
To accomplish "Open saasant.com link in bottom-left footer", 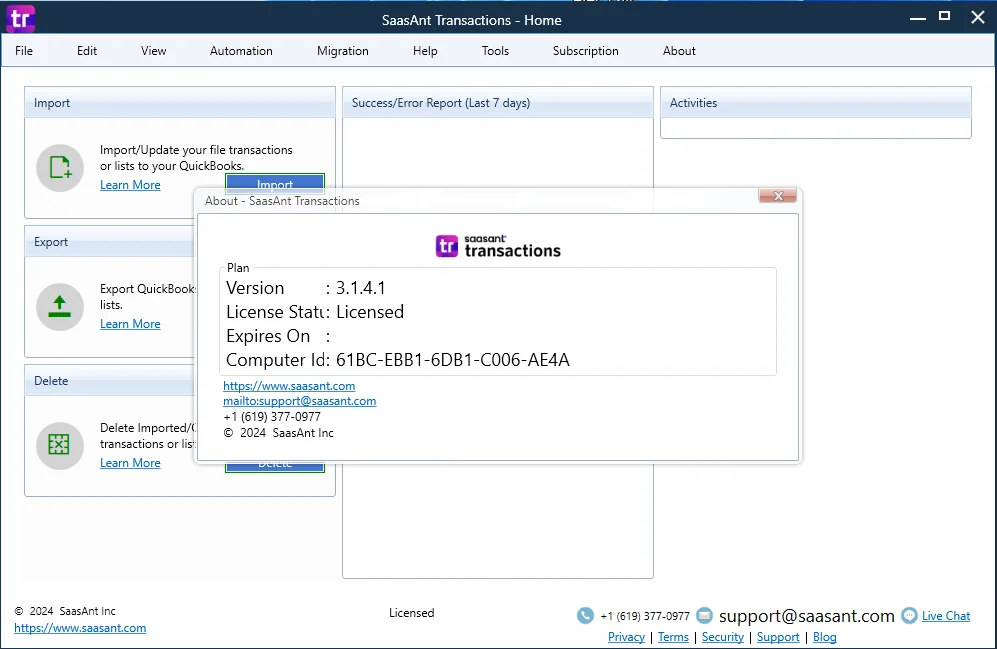I will click(x=80, y=628).
